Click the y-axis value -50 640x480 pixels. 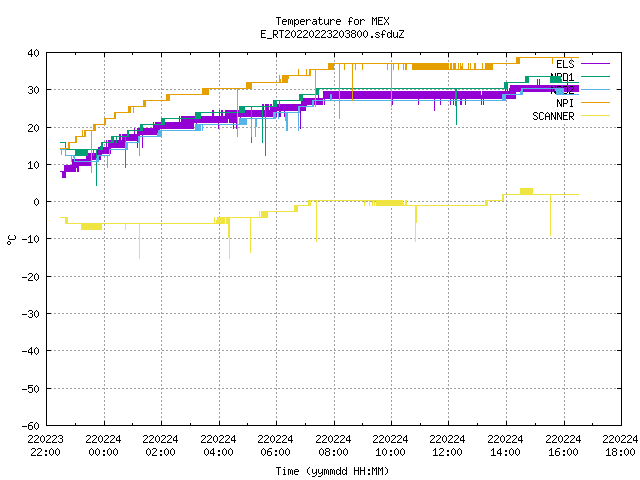pyautogui.click(x=31, y=389)
